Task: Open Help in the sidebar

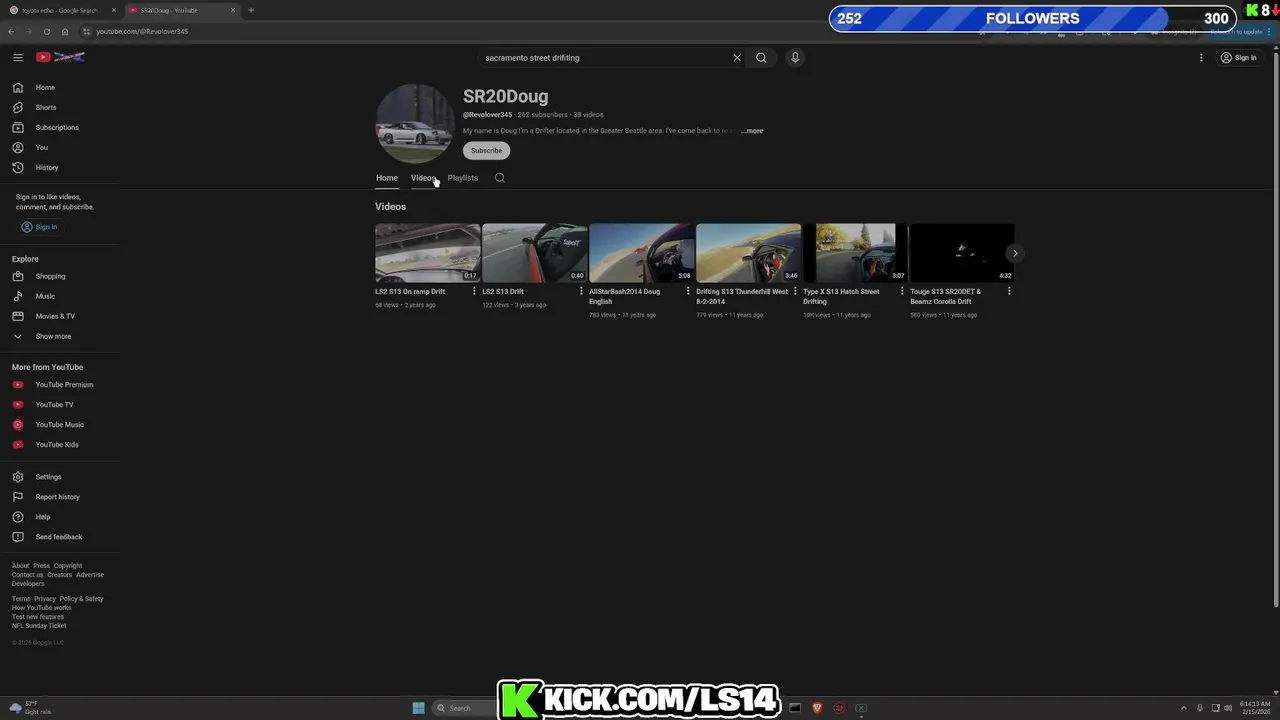Action: tap(60, 517)
